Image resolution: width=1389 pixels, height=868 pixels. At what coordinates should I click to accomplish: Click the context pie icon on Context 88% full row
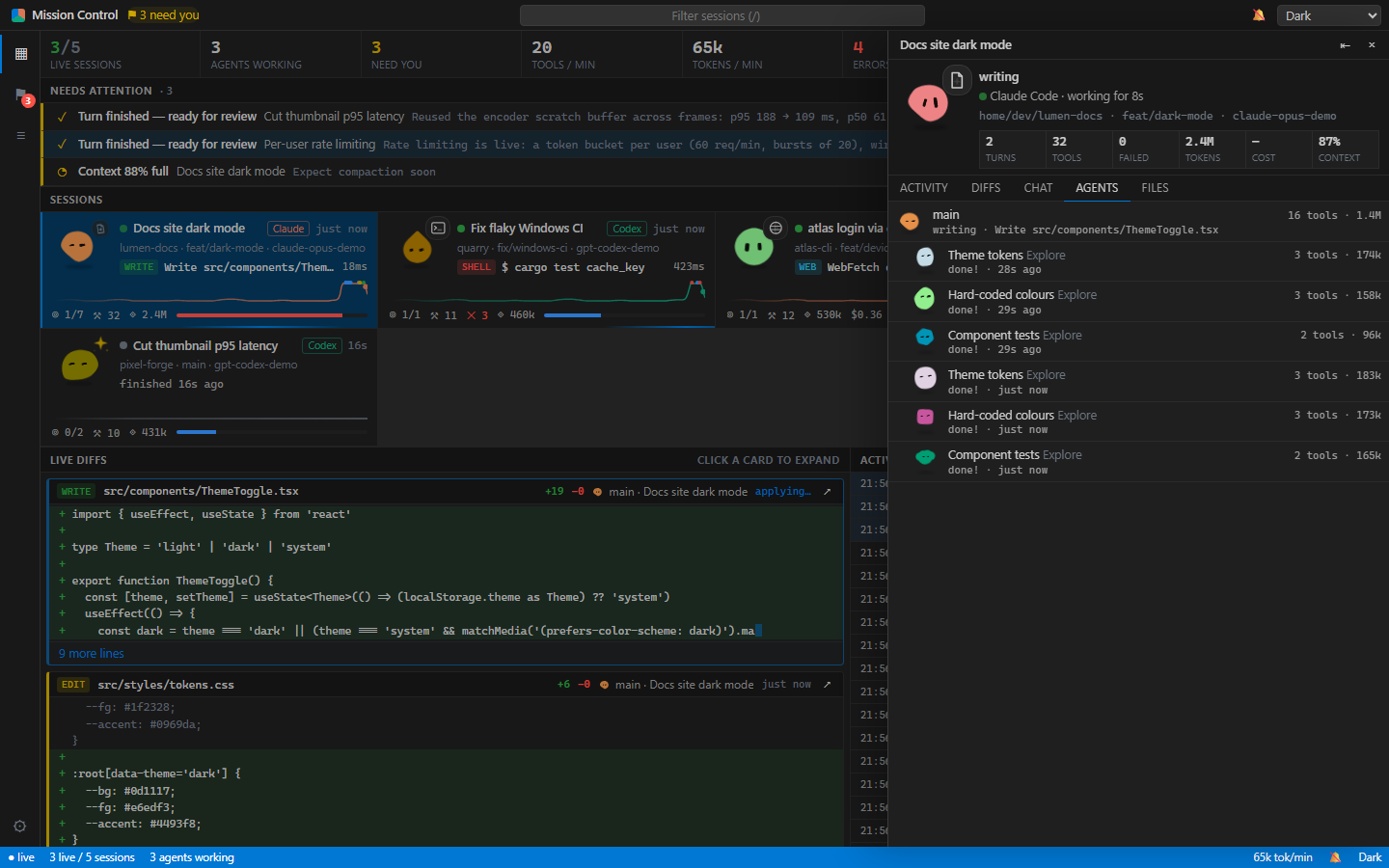(62, 172)
